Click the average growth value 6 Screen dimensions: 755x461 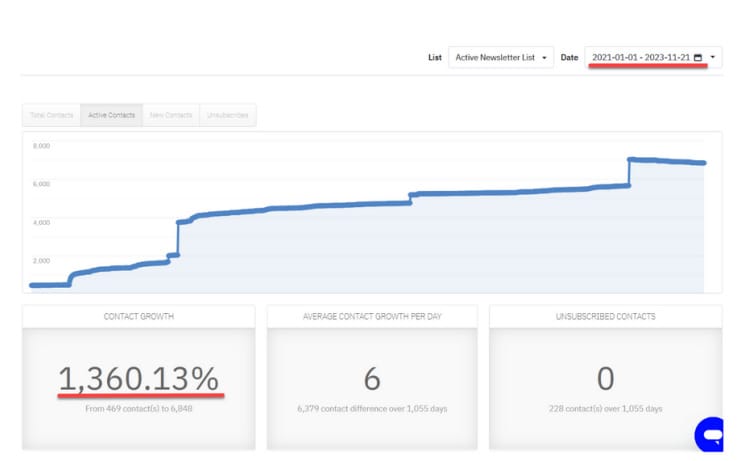click(x=372, y=379)
